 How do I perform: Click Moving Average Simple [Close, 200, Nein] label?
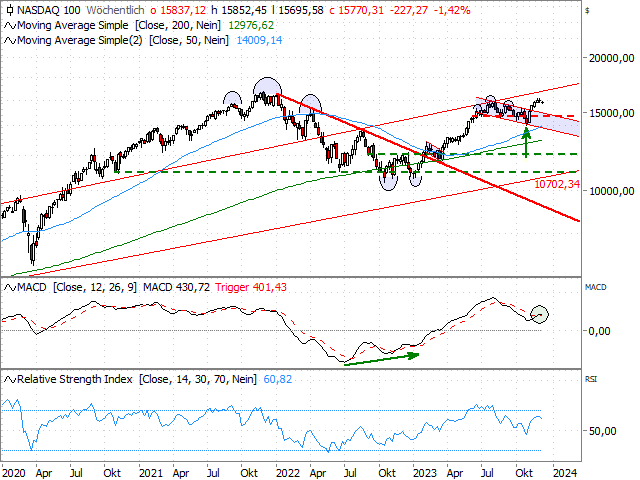coord(119,25)
